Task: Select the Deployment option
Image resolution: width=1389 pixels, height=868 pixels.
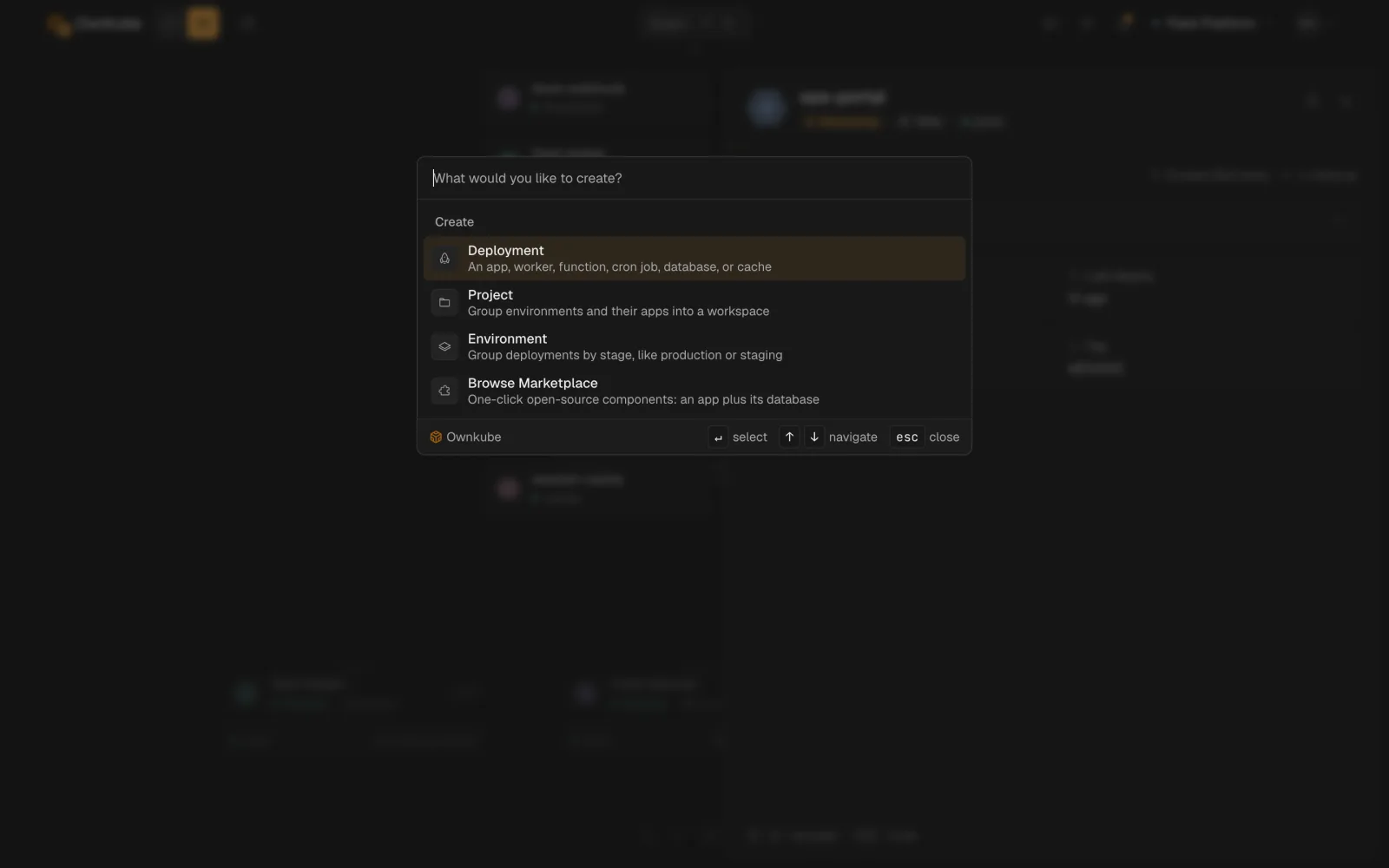Action: (x=694, y=258)
